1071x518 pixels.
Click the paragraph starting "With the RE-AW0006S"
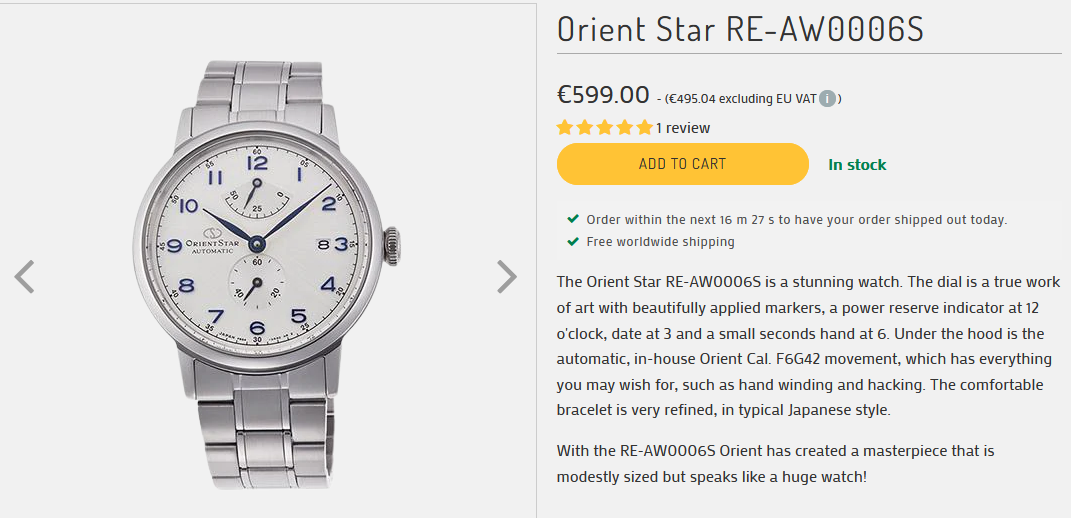(776, 464)
